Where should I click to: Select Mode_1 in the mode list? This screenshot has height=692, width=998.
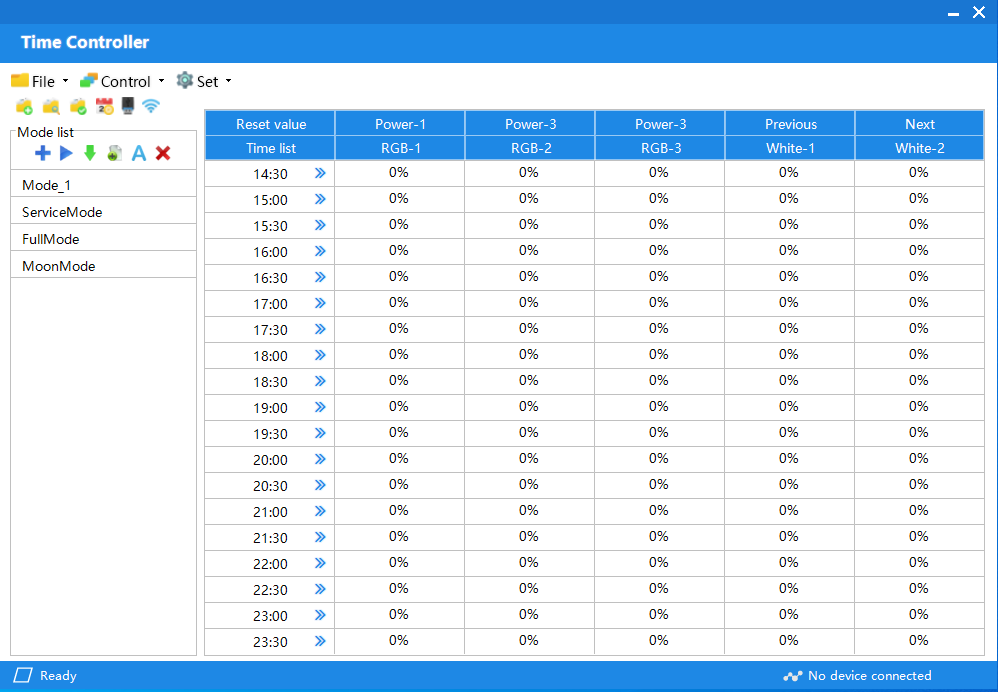tap(103, 185)
